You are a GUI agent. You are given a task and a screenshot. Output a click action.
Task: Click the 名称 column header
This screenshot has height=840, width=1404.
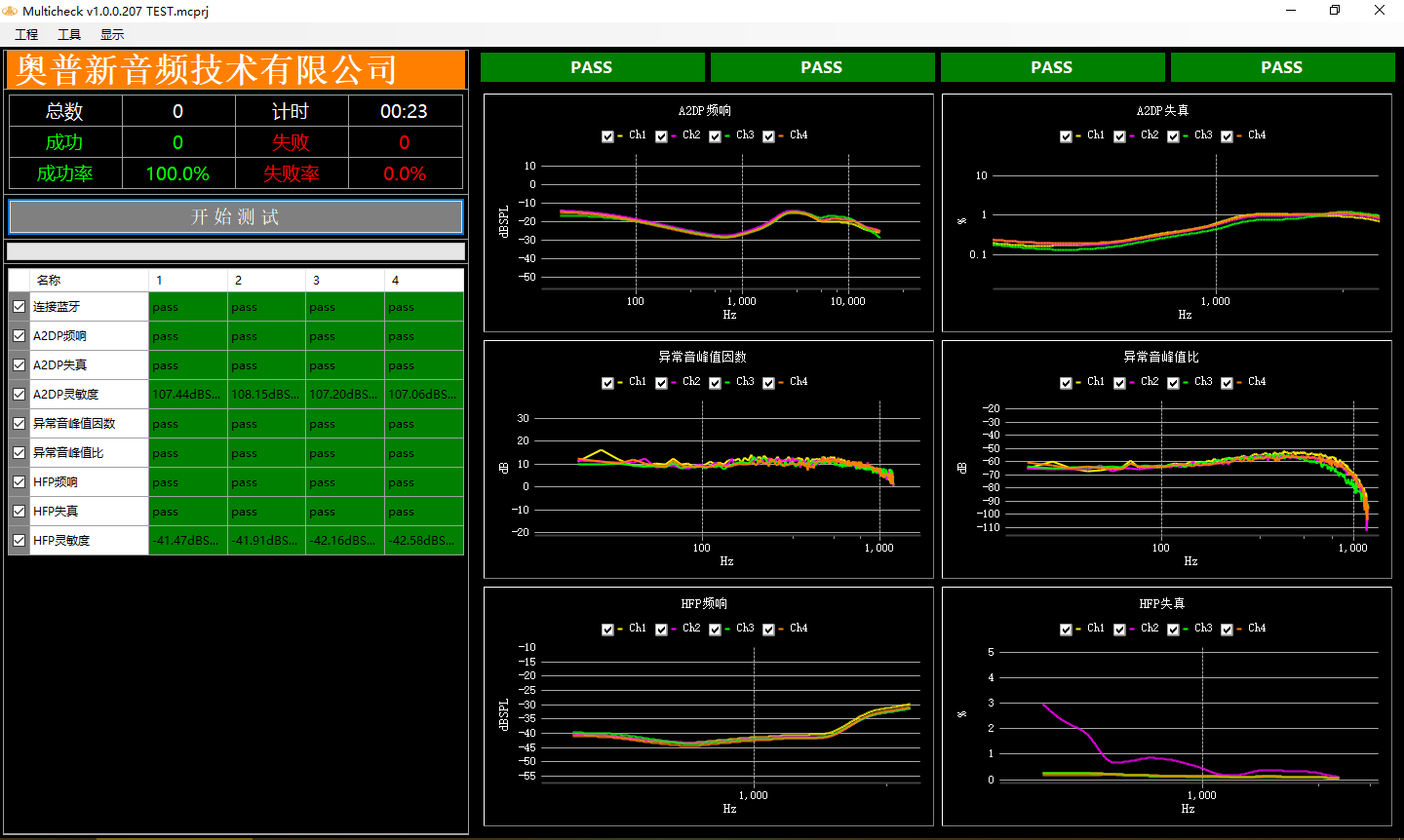[89, 280]
